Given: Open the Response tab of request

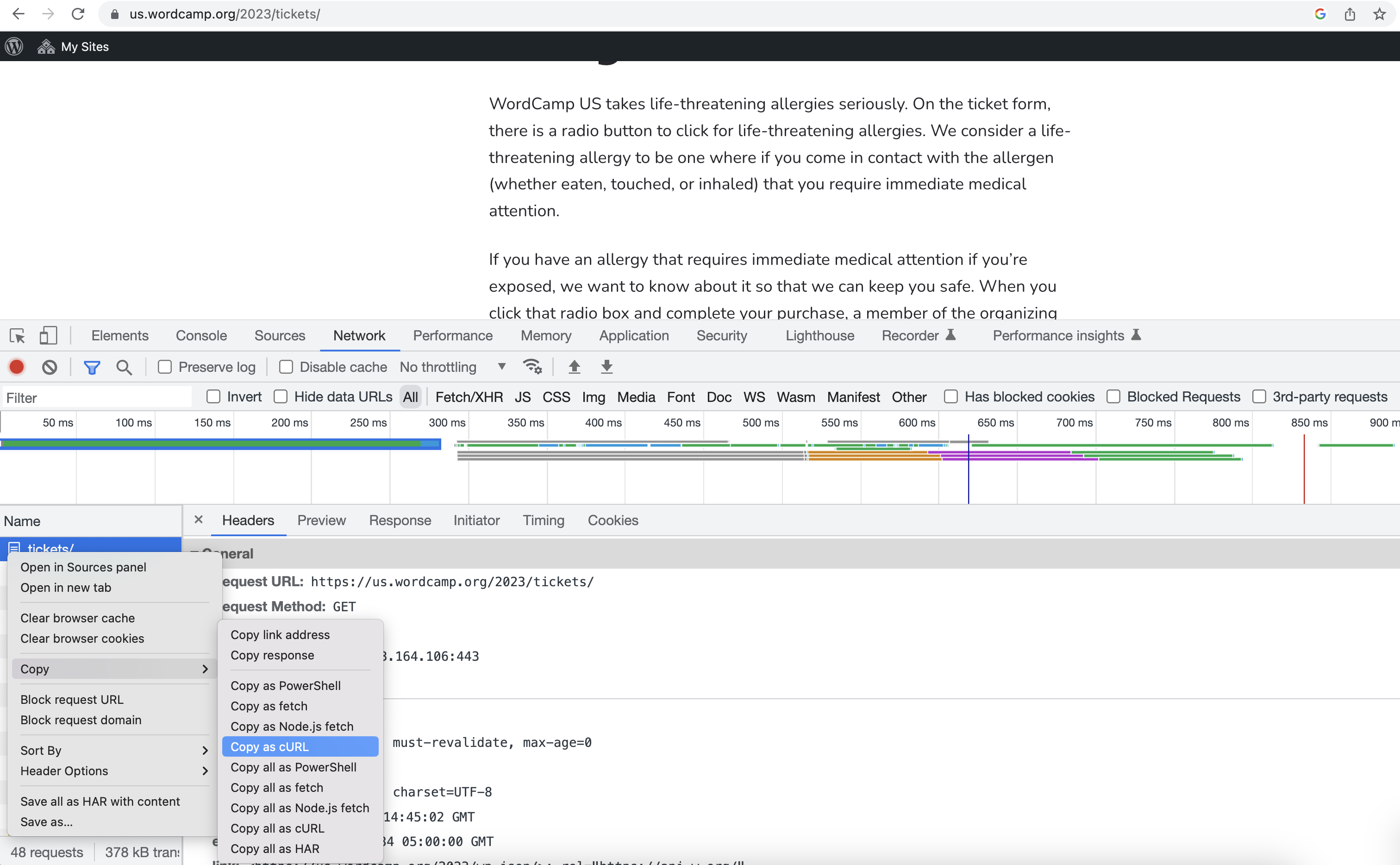Looking at the screenshot, I should [400, 520].
